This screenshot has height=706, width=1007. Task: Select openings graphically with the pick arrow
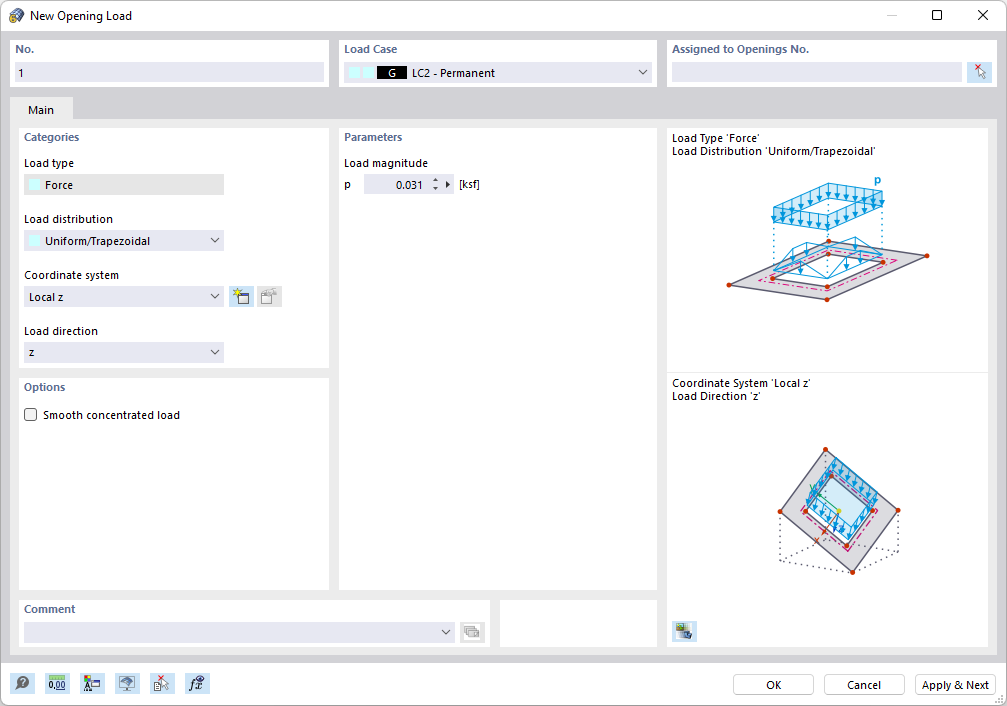pos(979,71)
